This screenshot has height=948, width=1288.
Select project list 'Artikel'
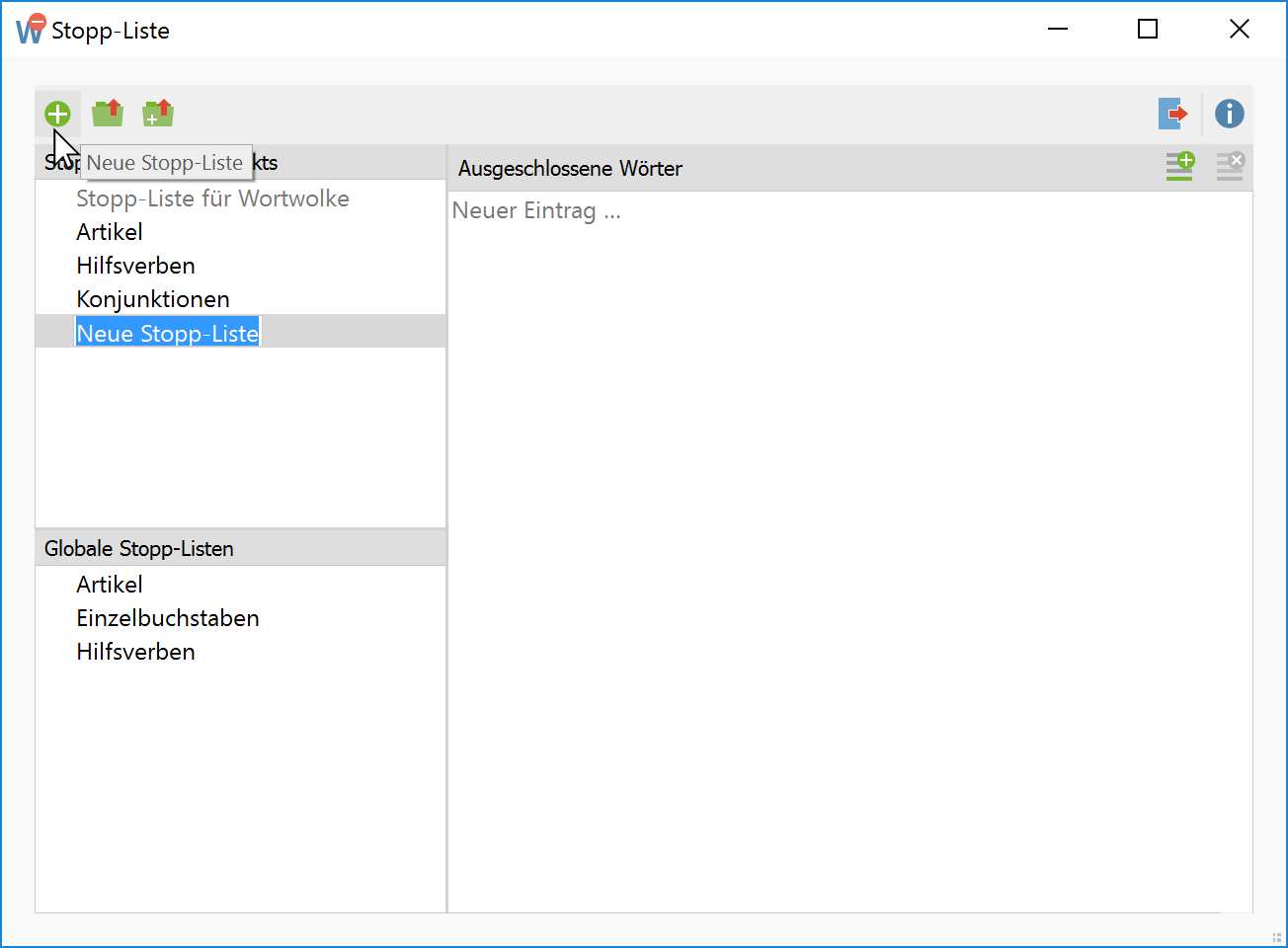tap(110, 232)
